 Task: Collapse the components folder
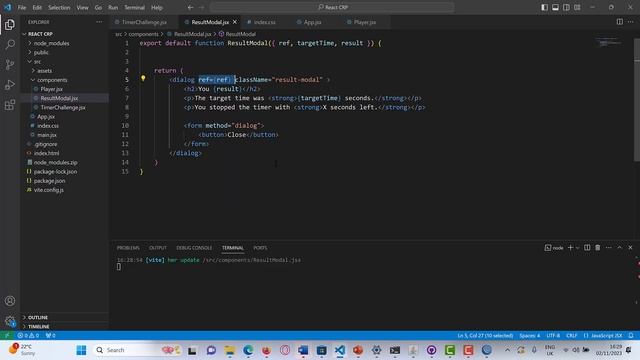pos(64,80)
